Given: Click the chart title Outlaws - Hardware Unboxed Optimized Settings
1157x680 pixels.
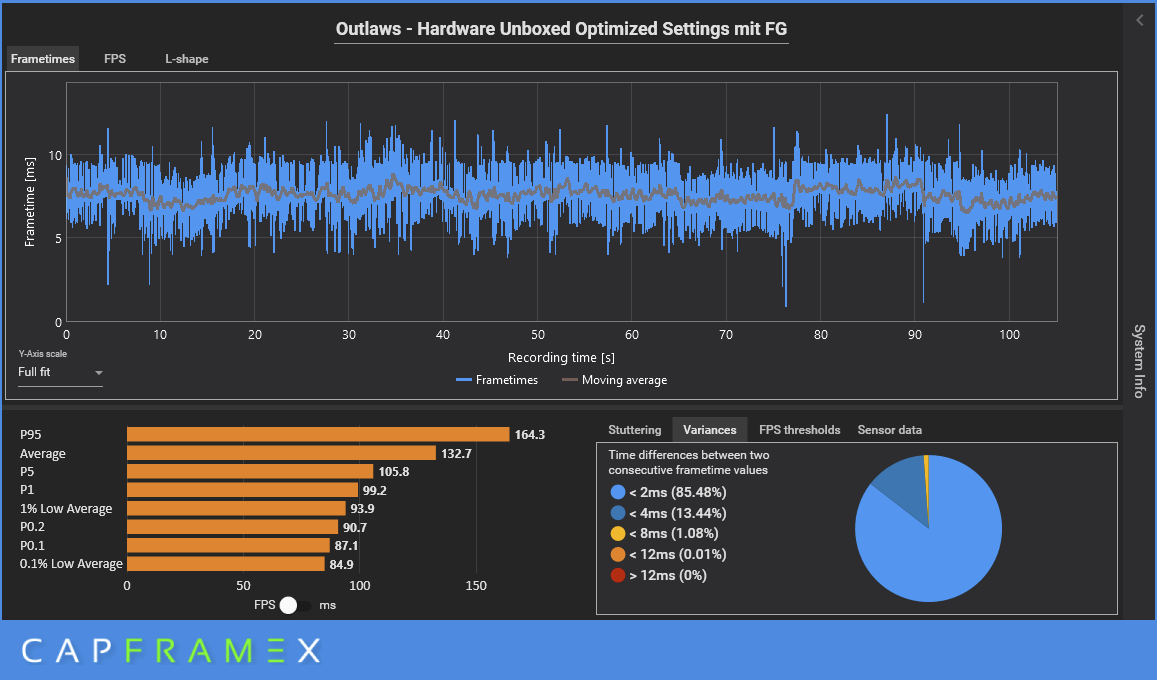Looking at the screenshot, I should tap(562, 29).
